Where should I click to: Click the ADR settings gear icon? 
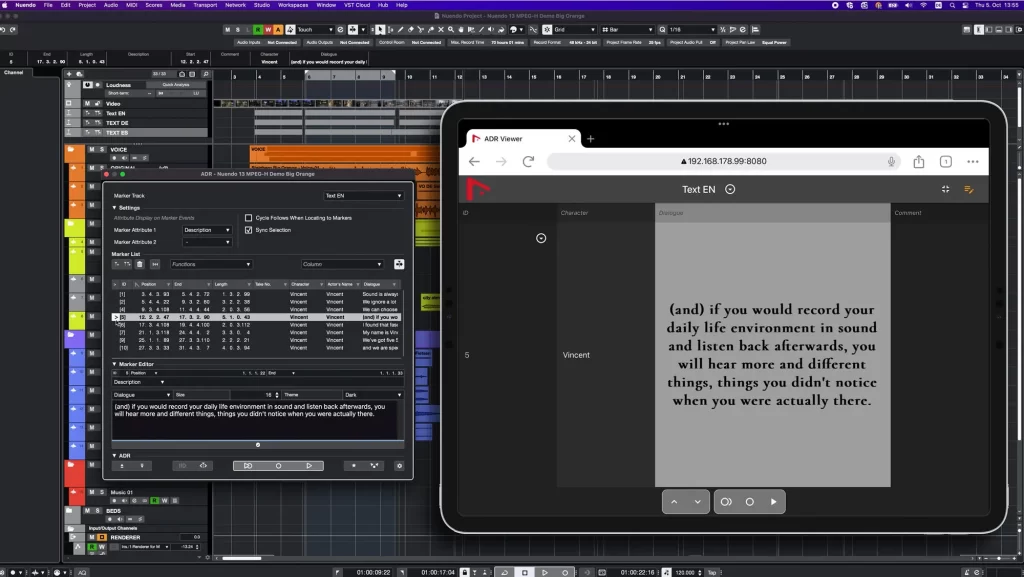[399, 465]
